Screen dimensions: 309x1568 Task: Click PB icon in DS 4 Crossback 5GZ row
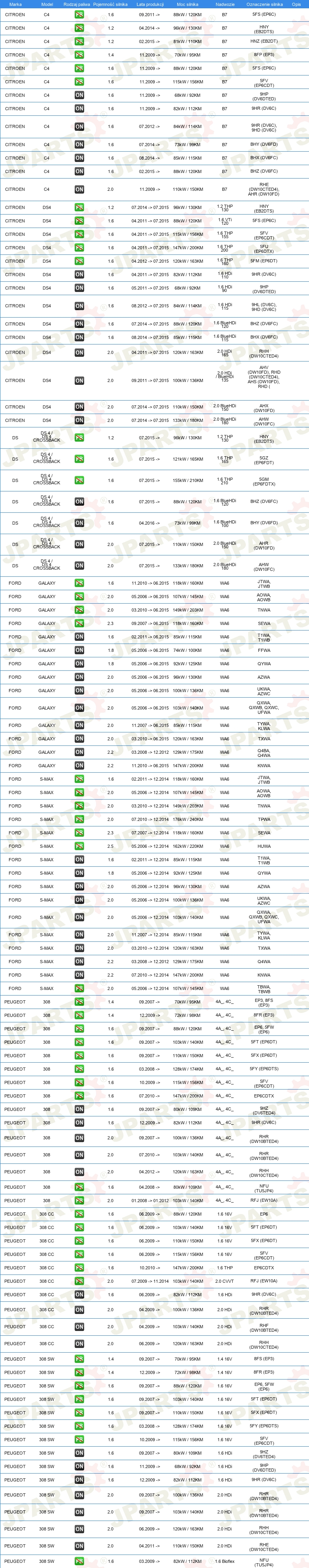79,459
